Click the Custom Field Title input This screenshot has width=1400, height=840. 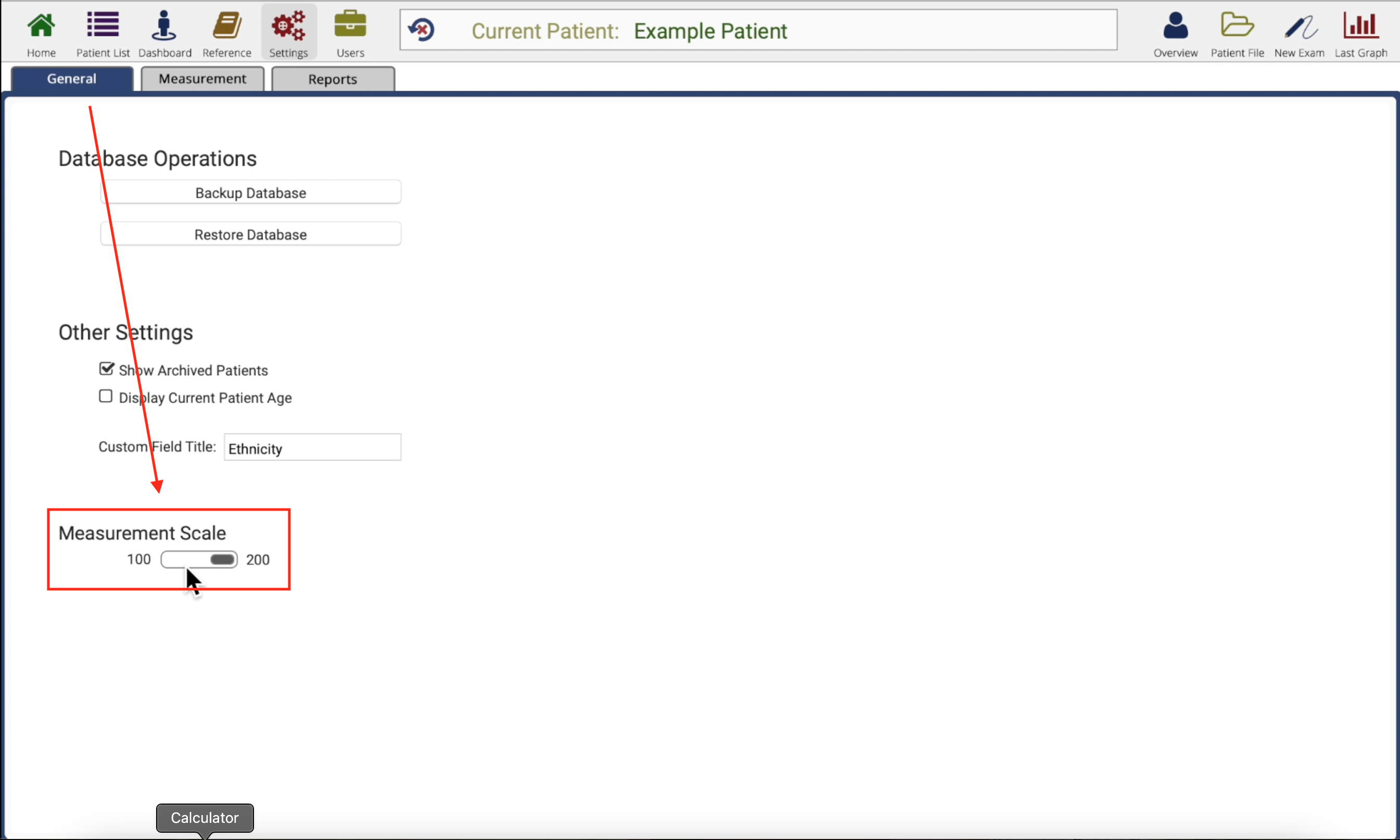pos(312,448)
